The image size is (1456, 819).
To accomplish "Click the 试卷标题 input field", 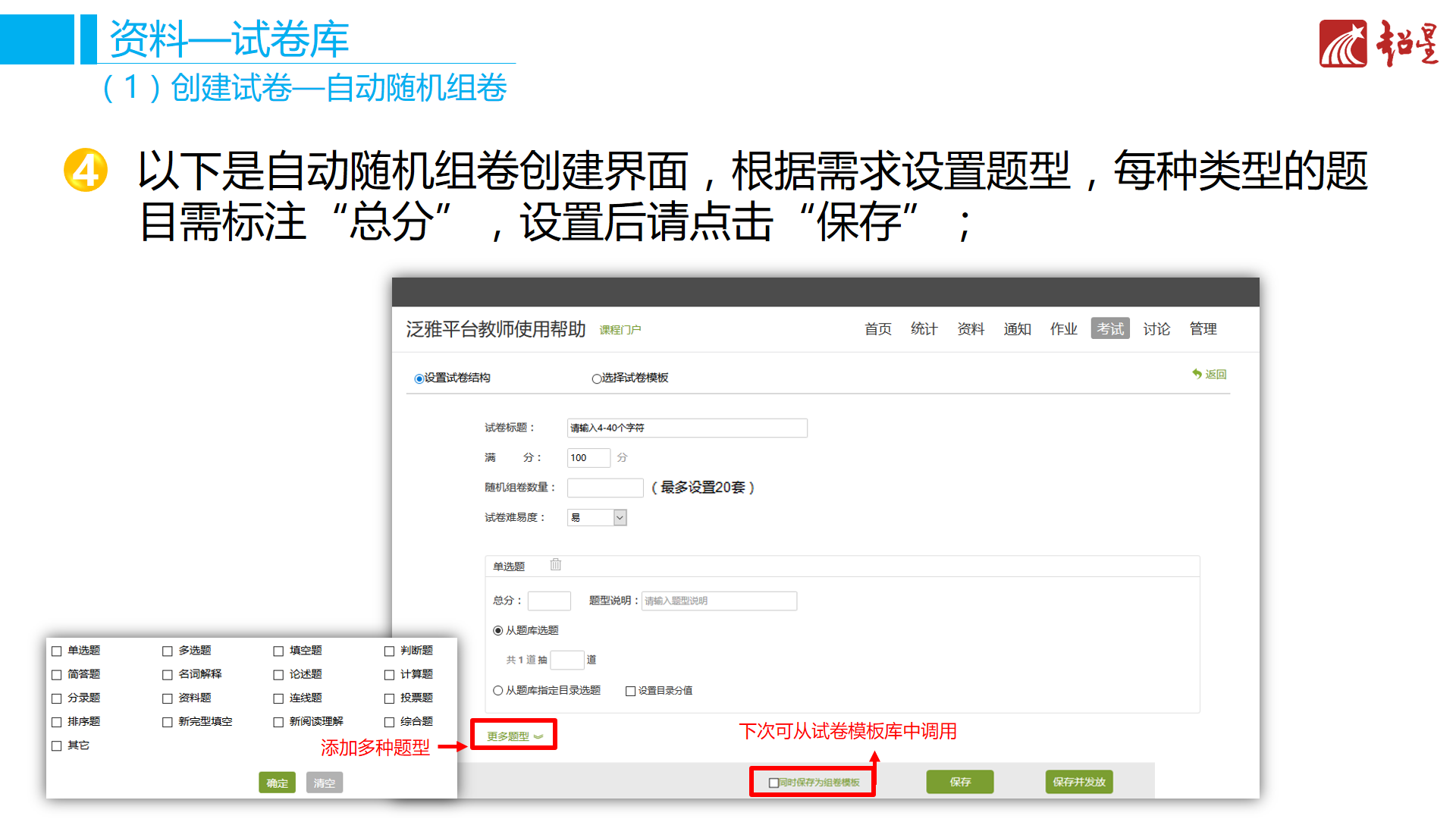I will coord(686,428).
